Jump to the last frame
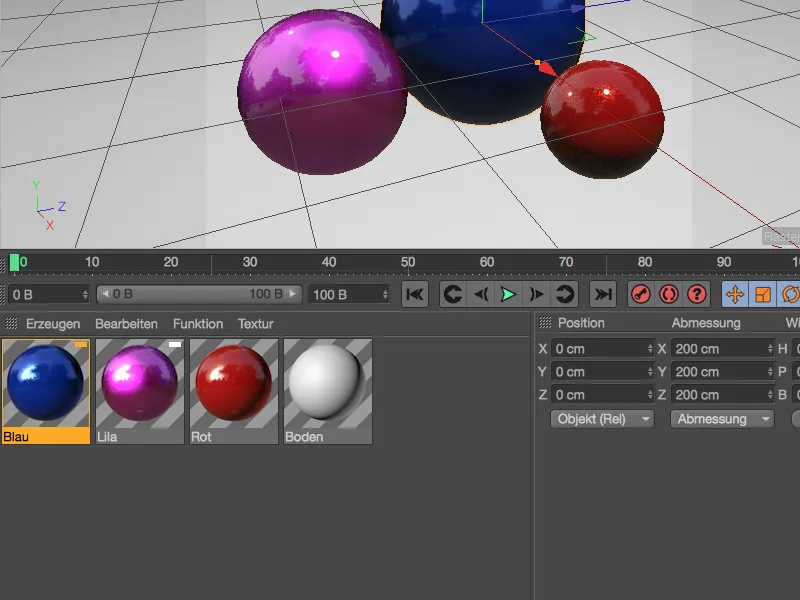The image size is (800, 600). pyautogui.click(x=601, y=294)
